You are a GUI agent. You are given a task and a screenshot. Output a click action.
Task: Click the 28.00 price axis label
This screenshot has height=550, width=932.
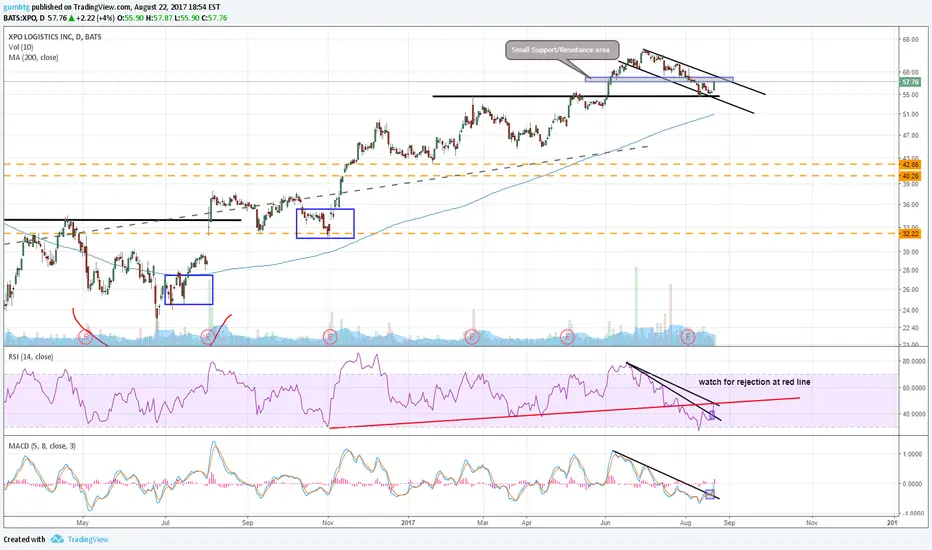[911, 270]
